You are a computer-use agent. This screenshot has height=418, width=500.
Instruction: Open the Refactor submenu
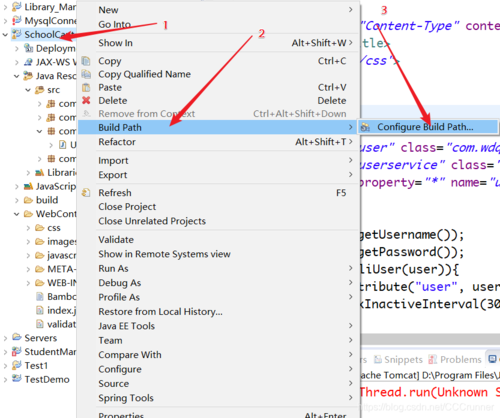tap(219, 142)
